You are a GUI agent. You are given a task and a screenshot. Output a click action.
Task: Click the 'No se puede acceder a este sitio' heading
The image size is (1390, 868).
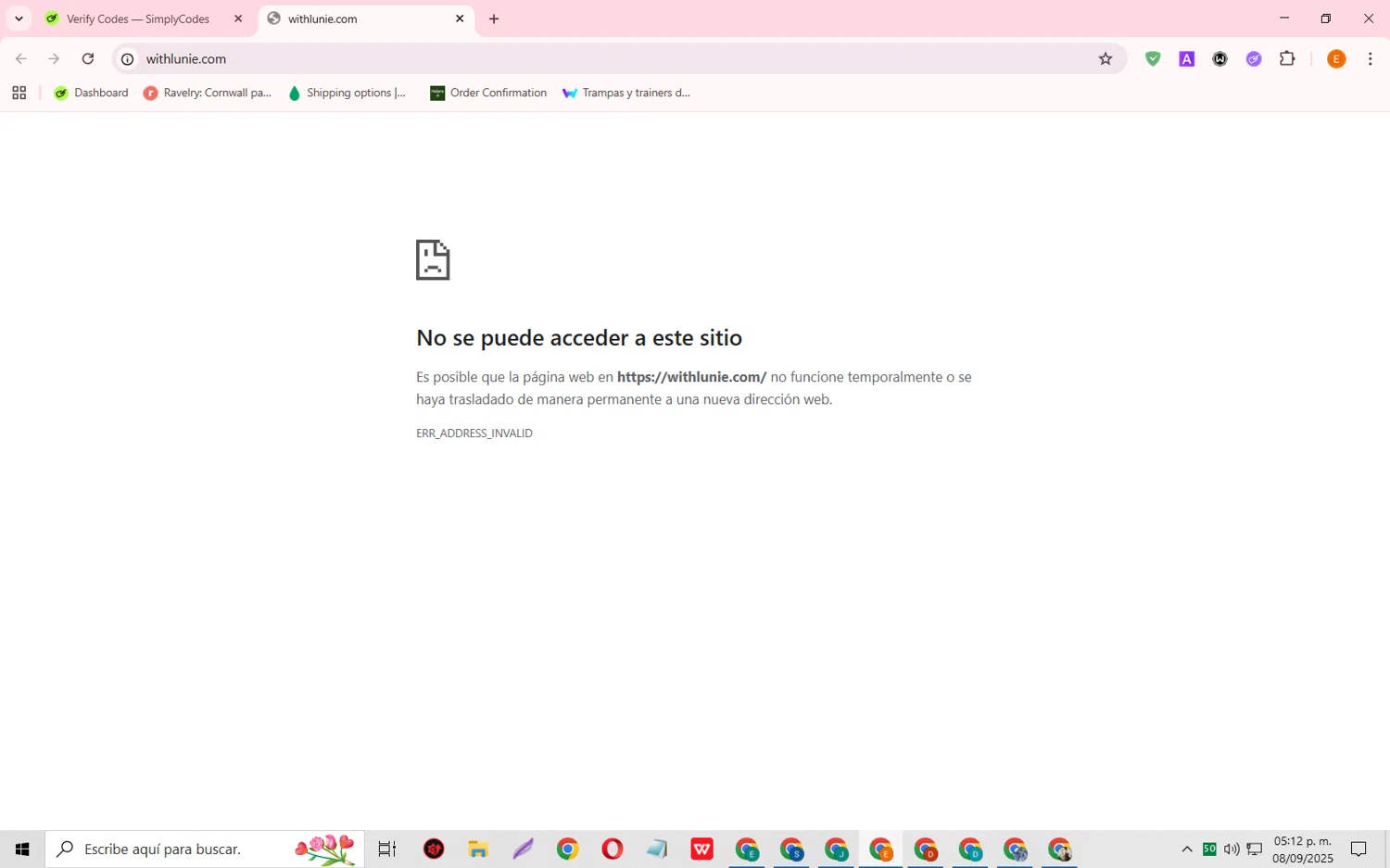click(x=579, y=337)
